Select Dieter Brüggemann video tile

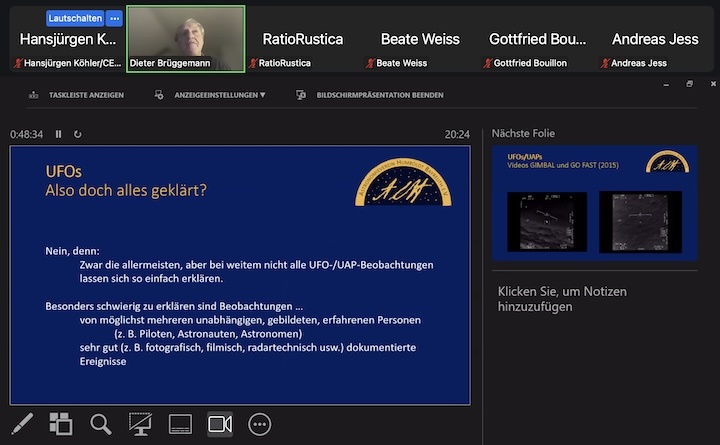click(x=186, y=39)
